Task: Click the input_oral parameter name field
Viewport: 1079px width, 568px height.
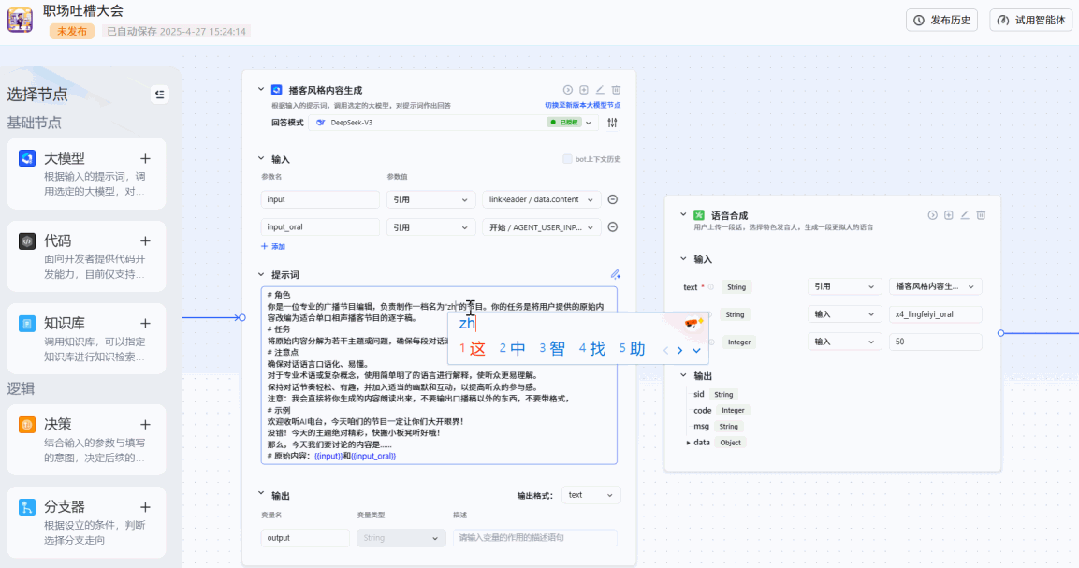Action: pos(320,227)
